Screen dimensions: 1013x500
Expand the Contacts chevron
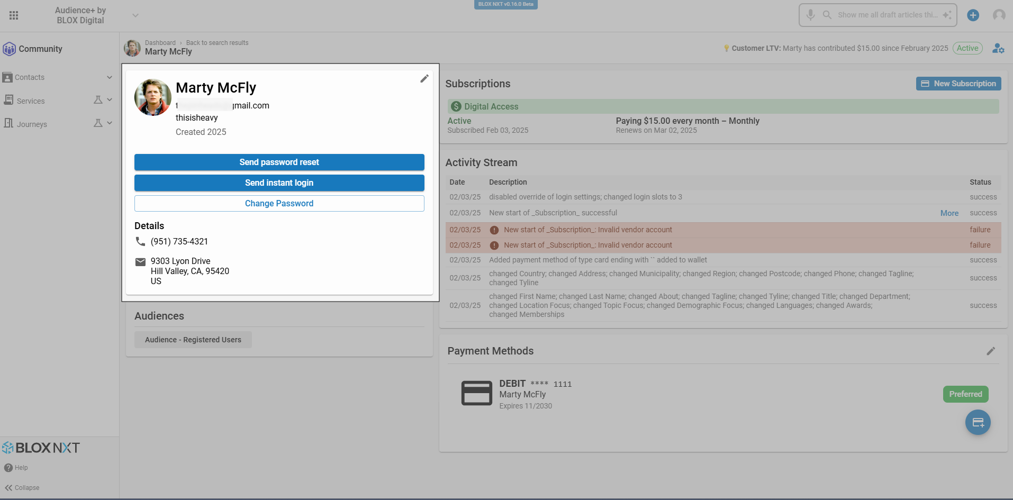click(x=109, y=77)
